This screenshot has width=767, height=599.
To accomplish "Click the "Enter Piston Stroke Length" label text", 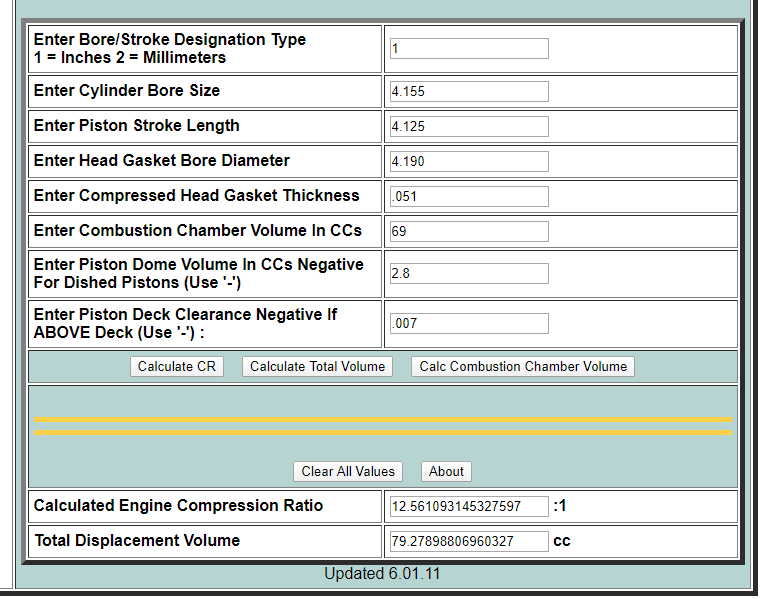I will [x=137, y=126].
